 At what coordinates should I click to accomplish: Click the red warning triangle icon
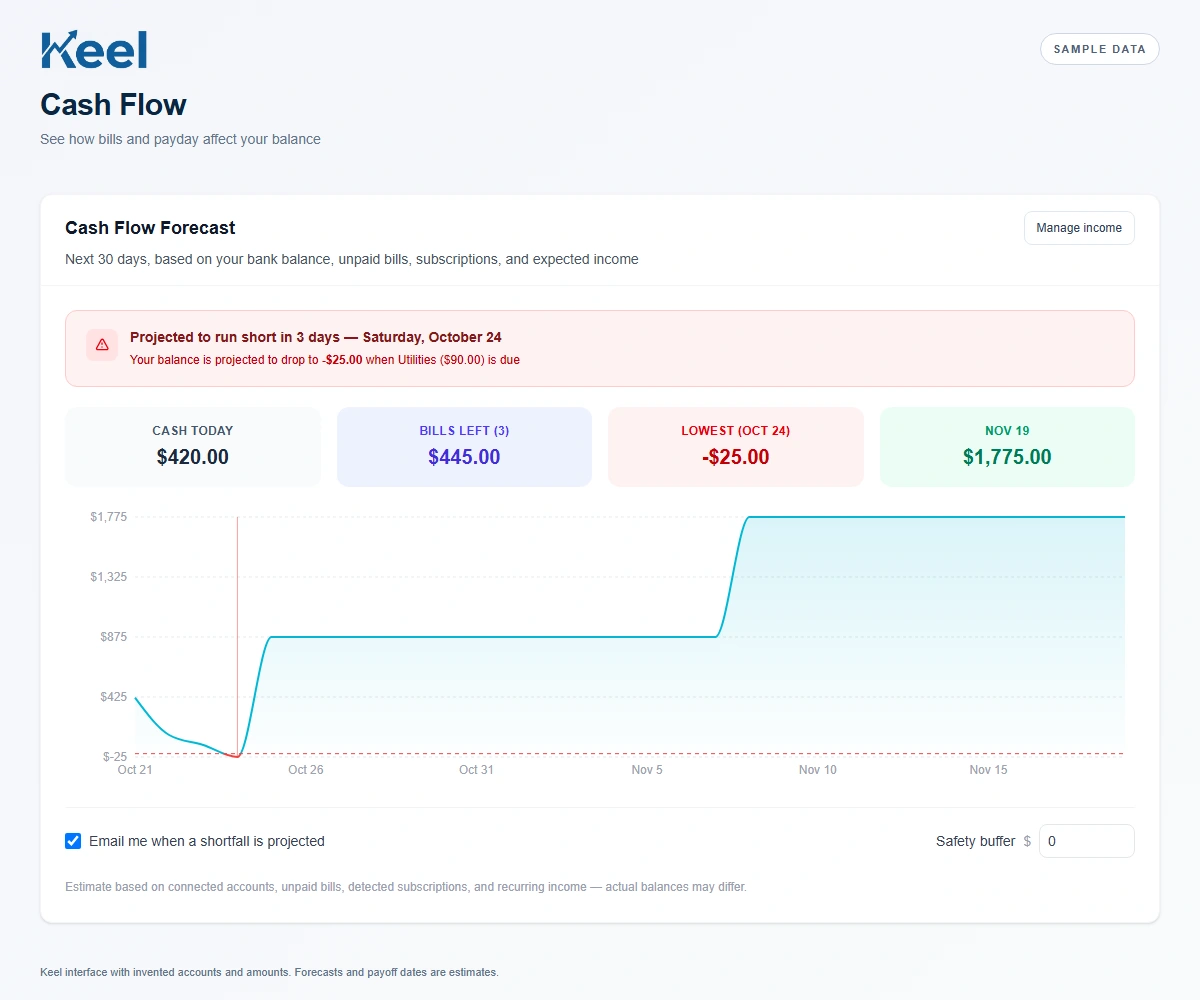pyautogui.click(x=102, y=344)
